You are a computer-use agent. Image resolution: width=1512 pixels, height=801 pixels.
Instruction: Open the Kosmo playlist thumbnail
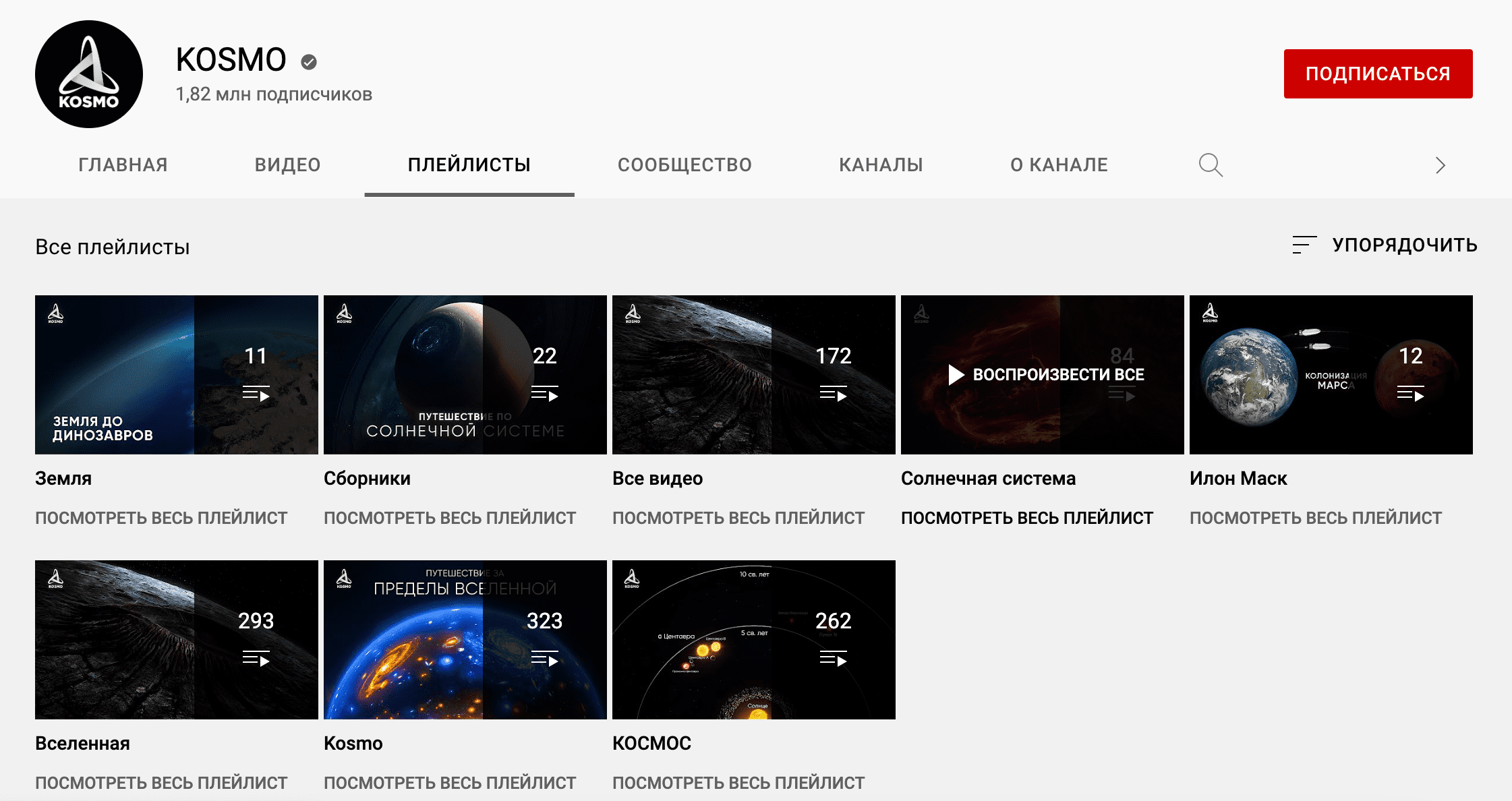click(465, 640)
